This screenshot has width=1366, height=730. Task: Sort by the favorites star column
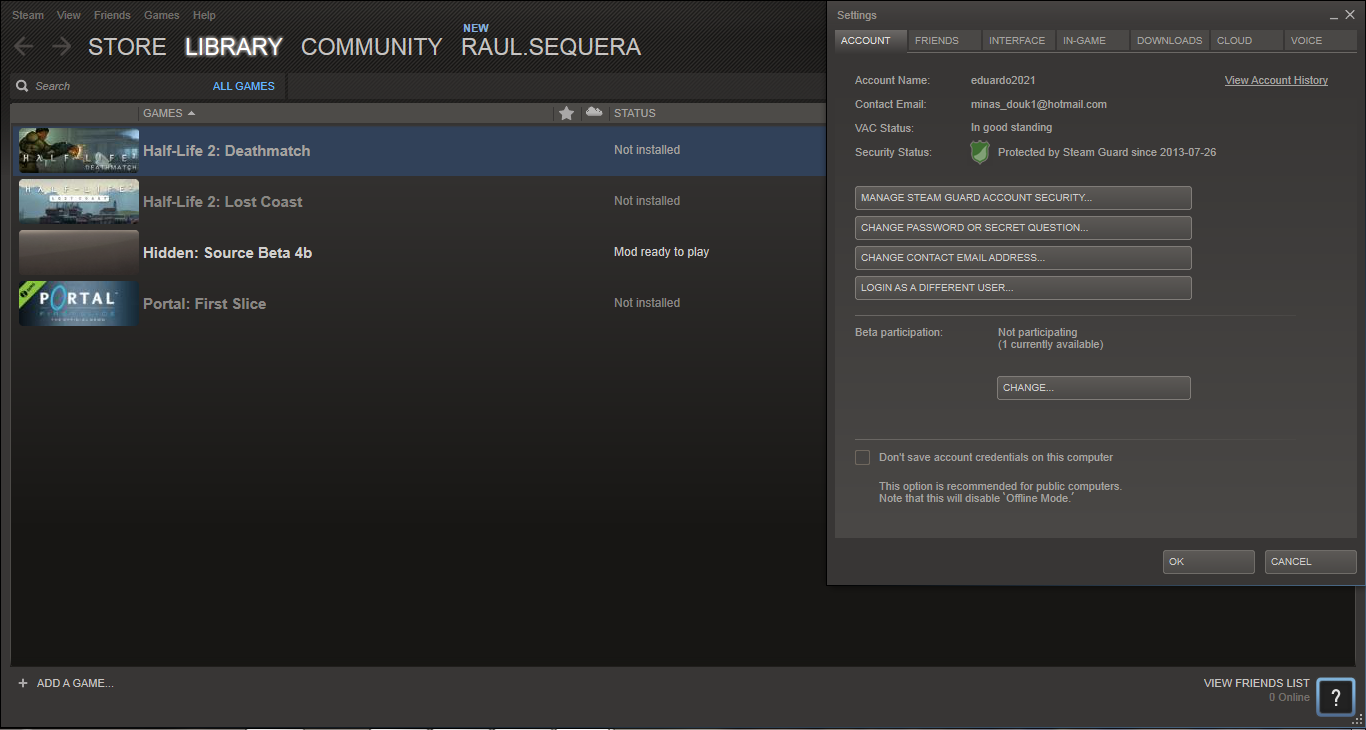[x=566, y=113]
